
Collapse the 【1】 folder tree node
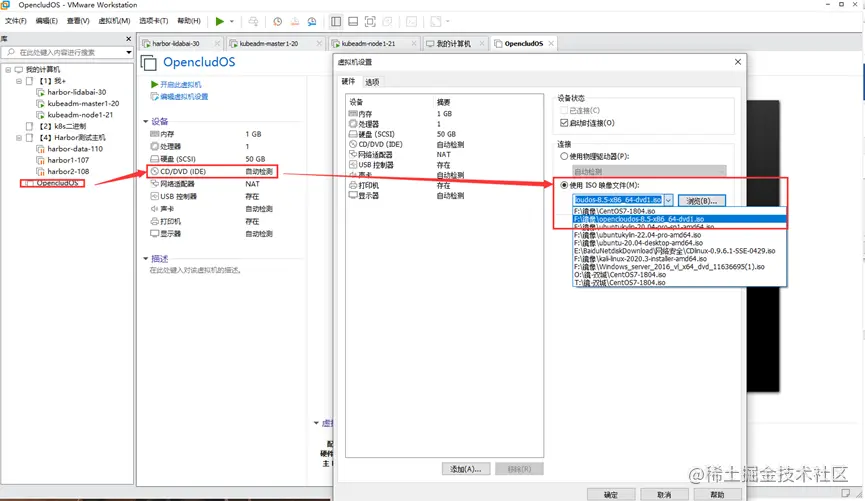[x=19, y=81]
